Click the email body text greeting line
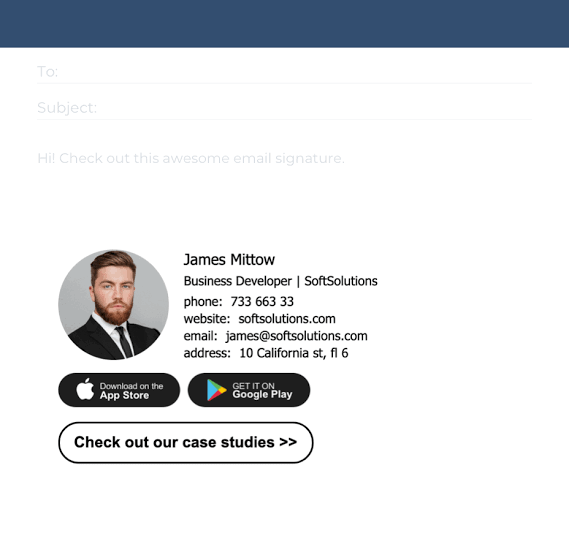The image size is (569, 539). coord(191,158)
